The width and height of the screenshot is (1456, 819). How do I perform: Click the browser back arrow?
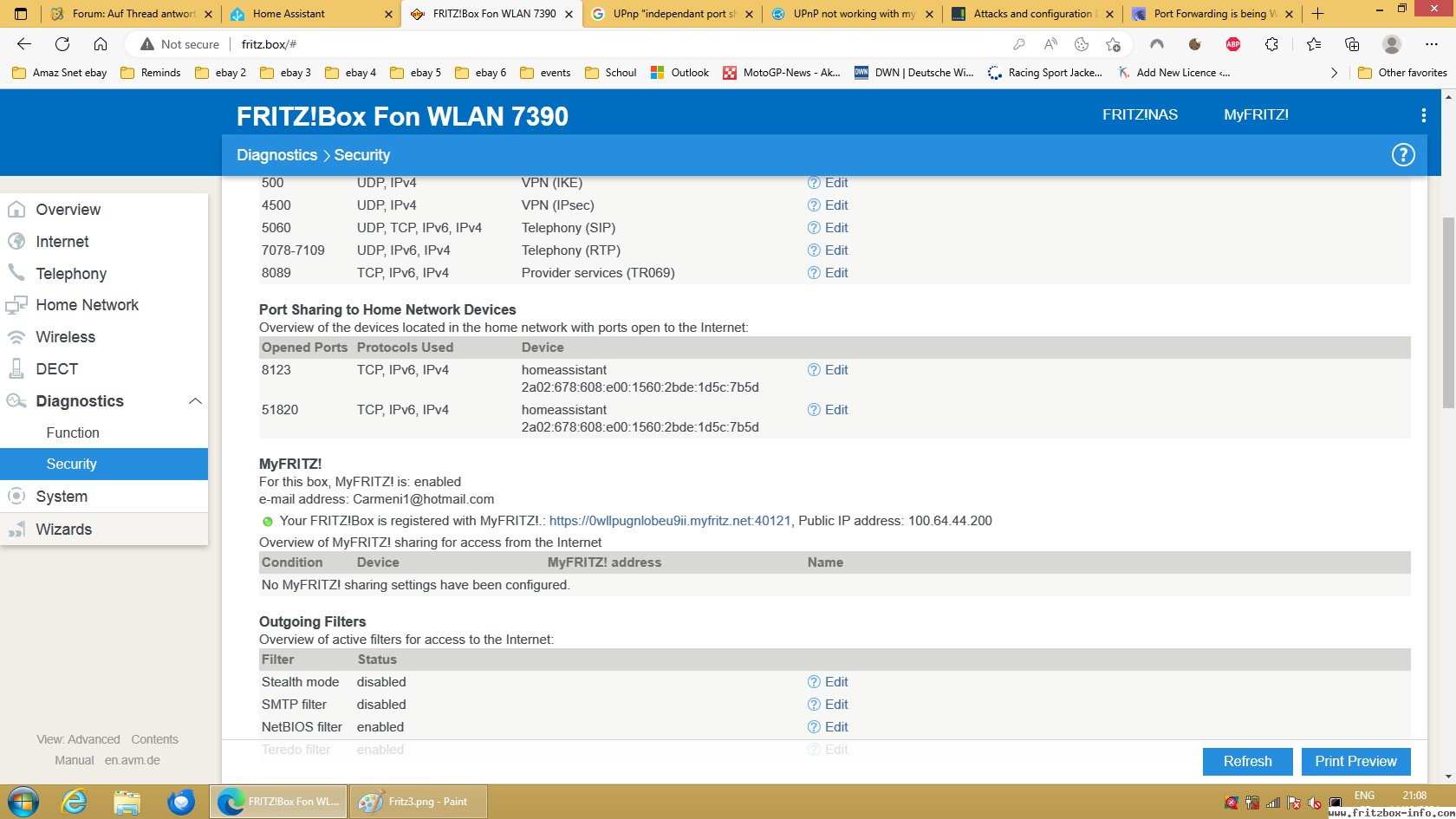pos(24,44)
